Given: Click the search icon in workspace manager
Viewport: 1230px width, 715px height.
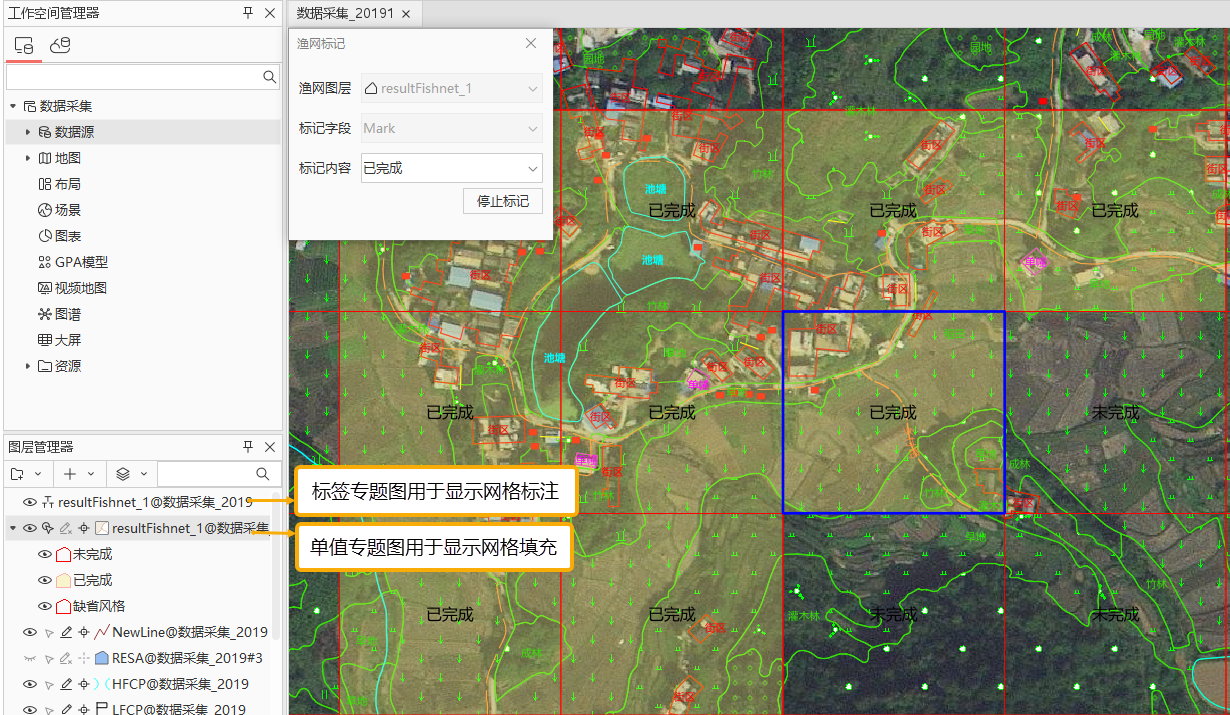Looking at the screenshot, I should pyautogui.click(x=269, y=77).
